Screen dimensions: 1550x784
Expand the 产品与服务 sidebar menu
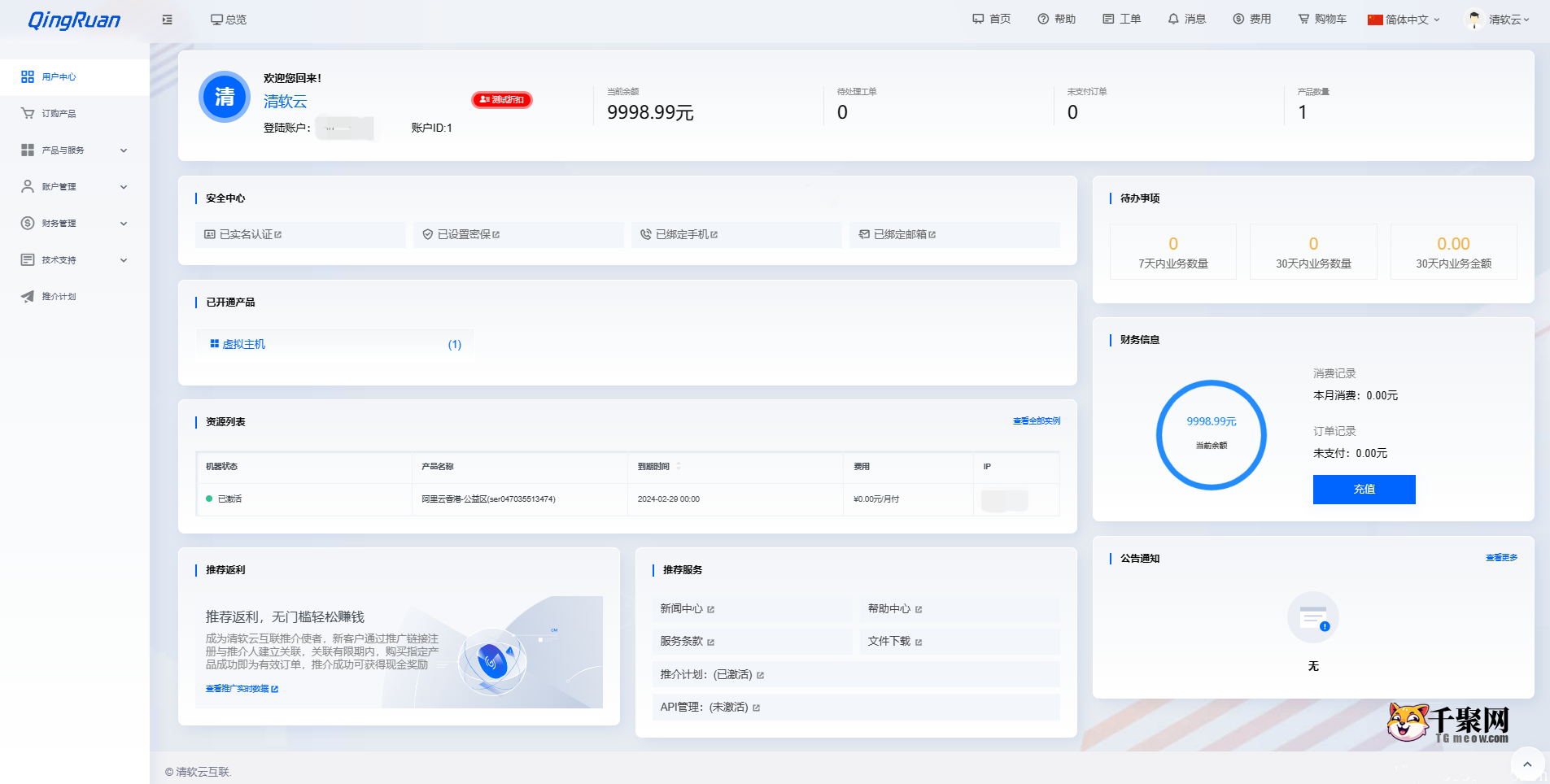75,150
